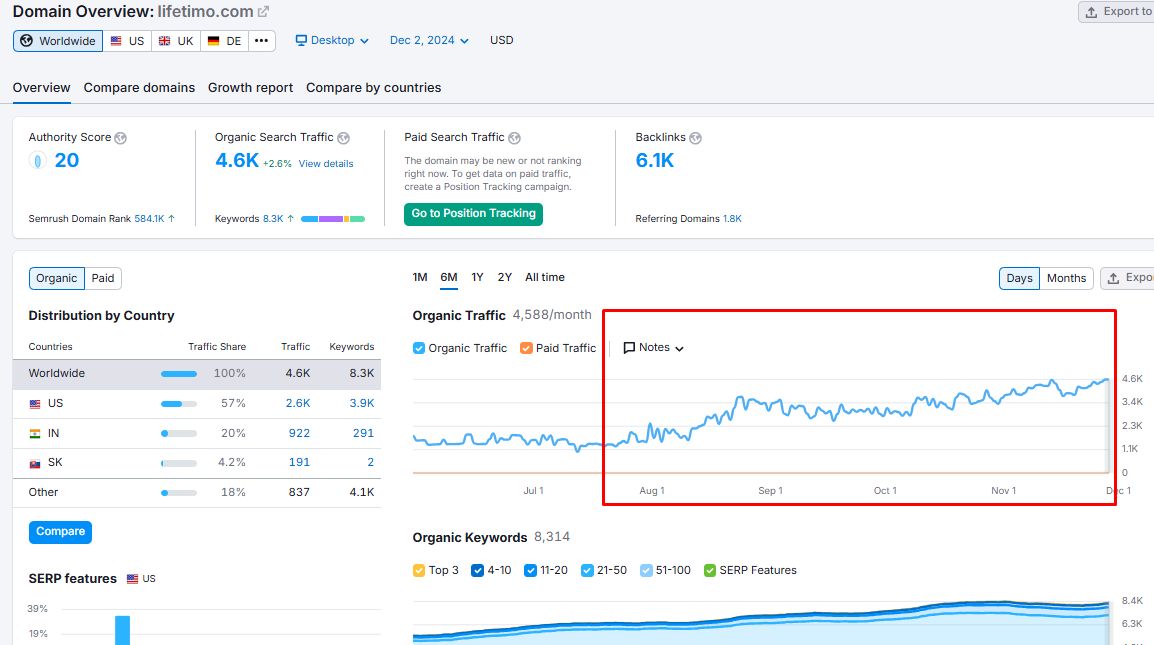Click US traffic share bar
This screenshot has height=645, width=1154.
point(179,403)
